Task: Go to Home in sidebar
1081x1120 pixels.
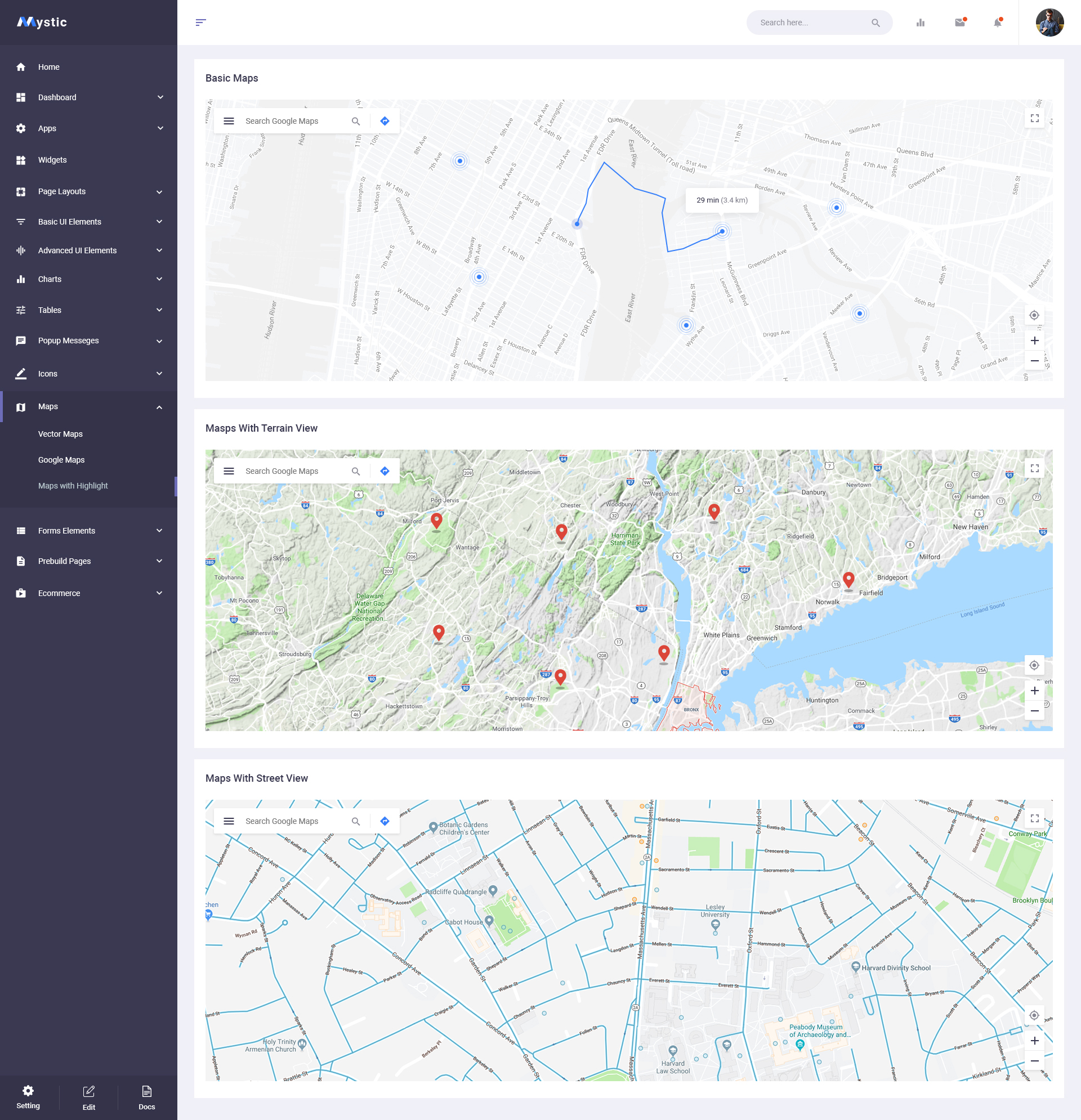Action: 48,67
